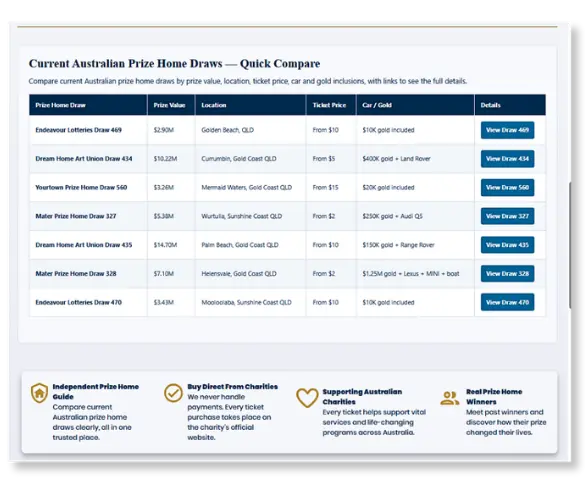Click the gold checkmark circle icon
Screen dimensions: 588x493
tap(173, 393)
